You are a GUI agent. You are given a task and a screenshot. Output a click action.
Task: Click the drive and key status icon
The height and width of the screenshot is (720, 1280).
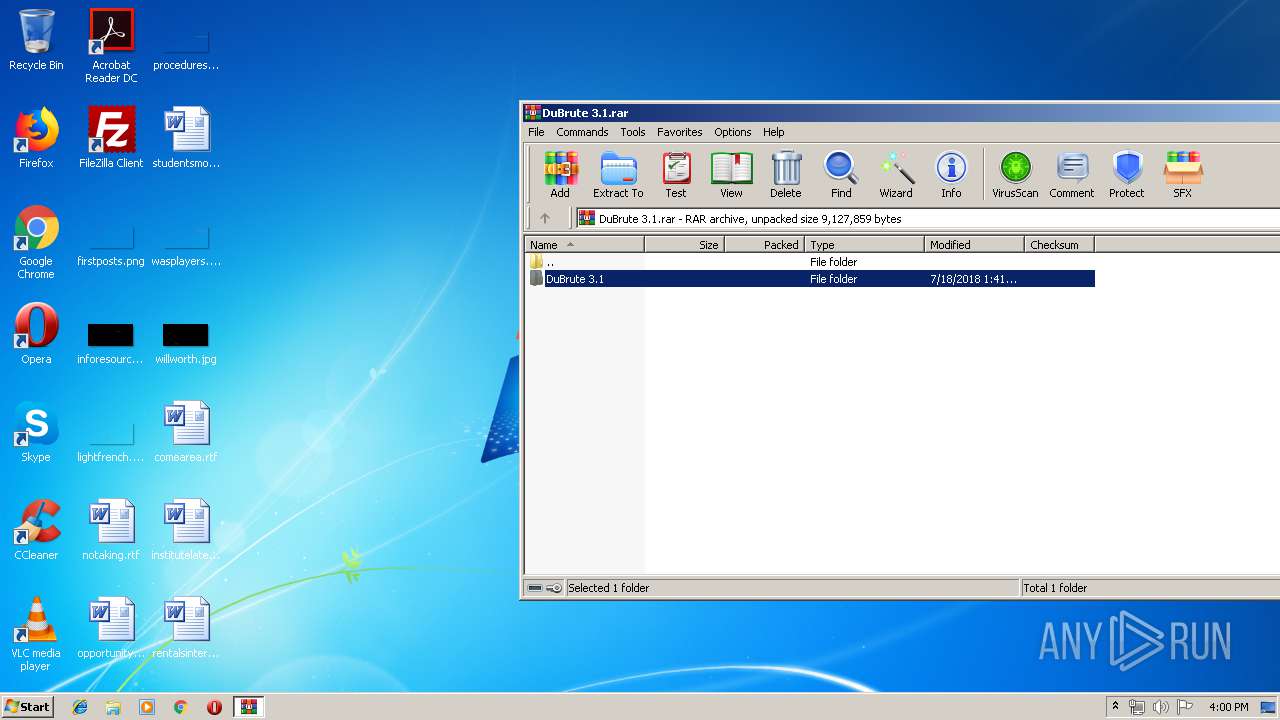pyautogui.click(x=544, y=588)
